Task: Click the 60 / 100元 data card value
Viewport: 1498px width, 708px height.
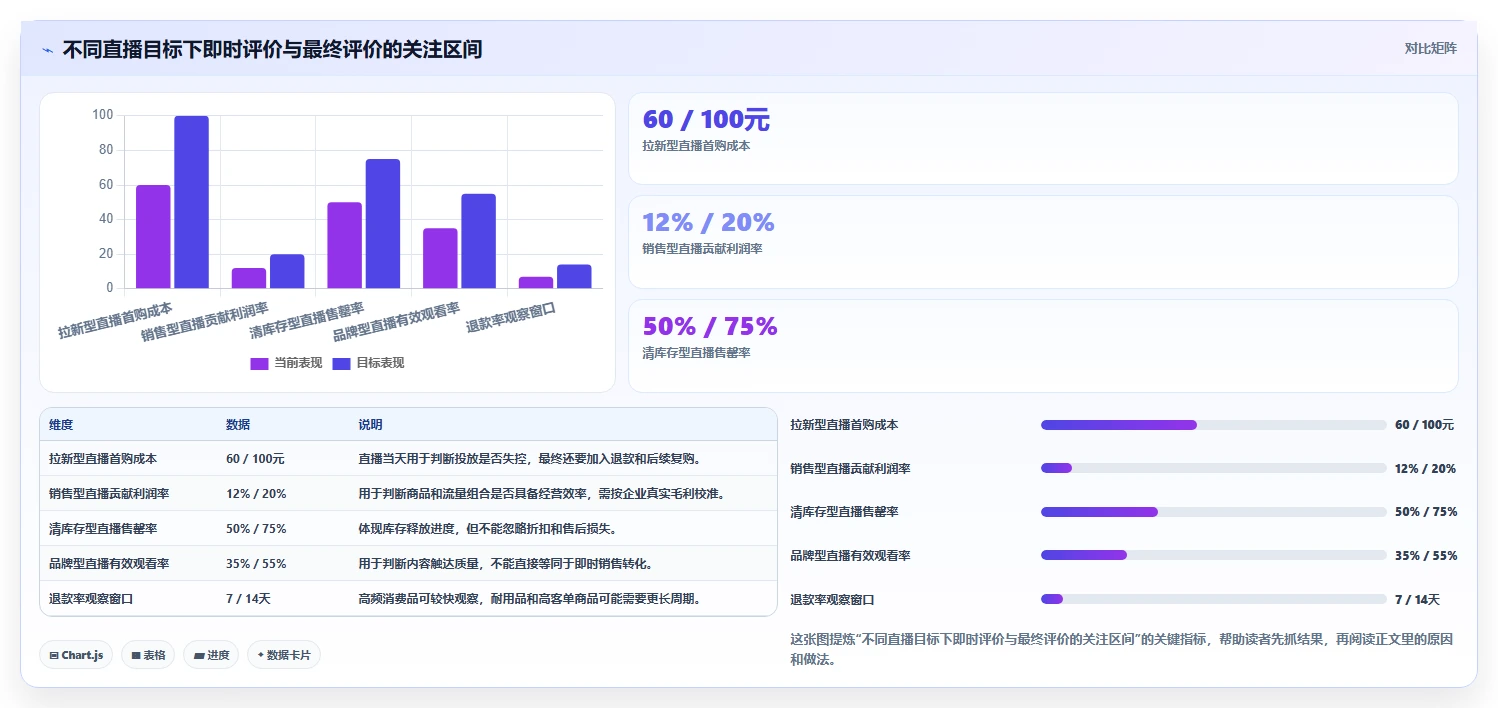Action: coord(706,120)
